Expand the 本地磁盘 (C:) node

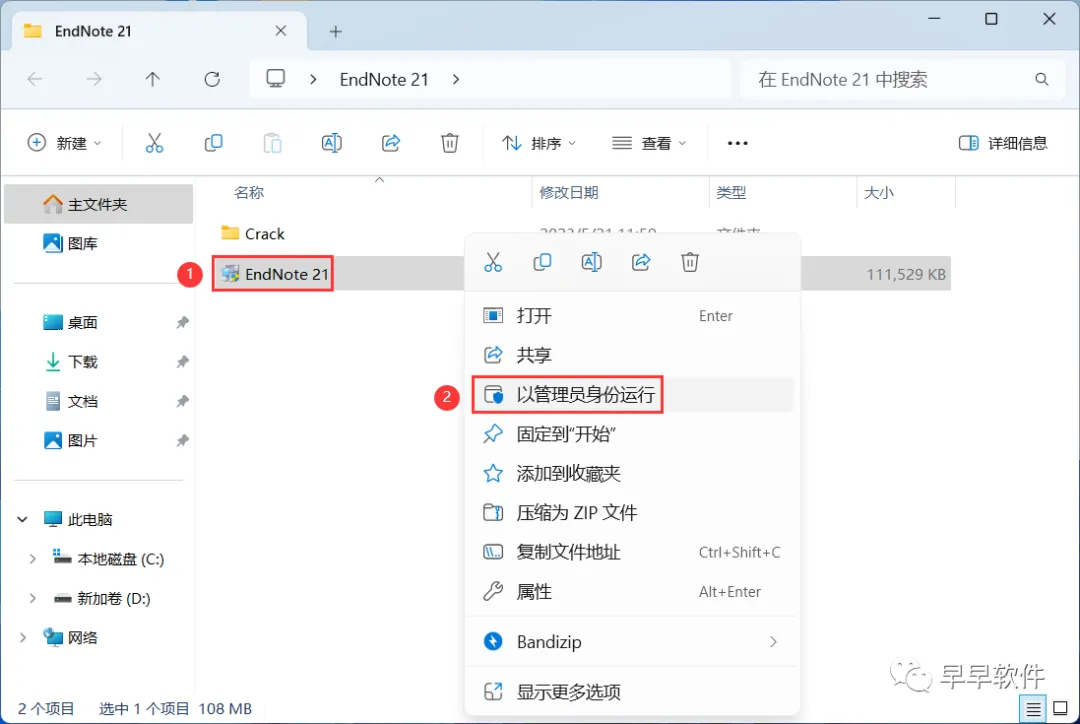coord(32,559)
